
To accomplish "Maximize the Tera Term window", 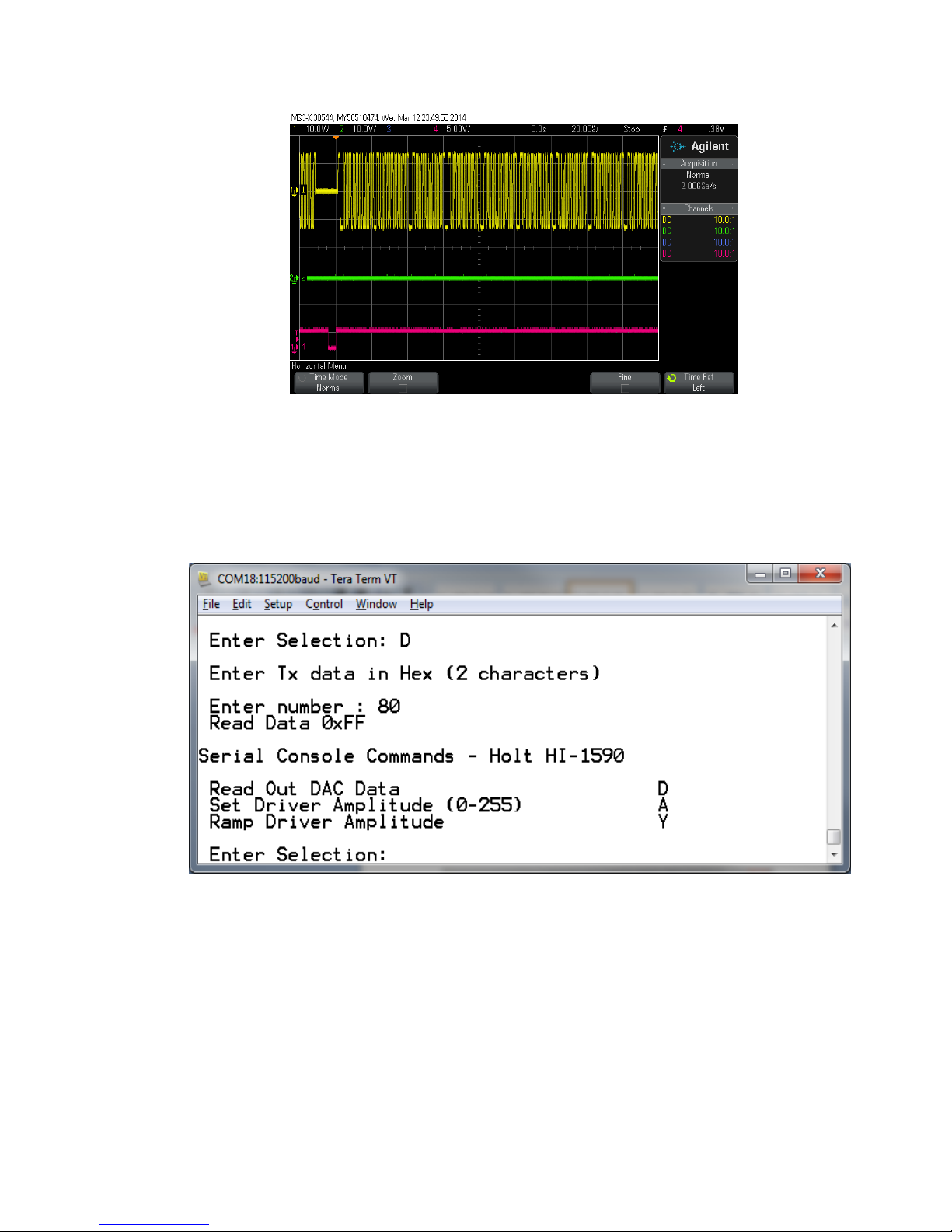I will (x=785, y=574).
